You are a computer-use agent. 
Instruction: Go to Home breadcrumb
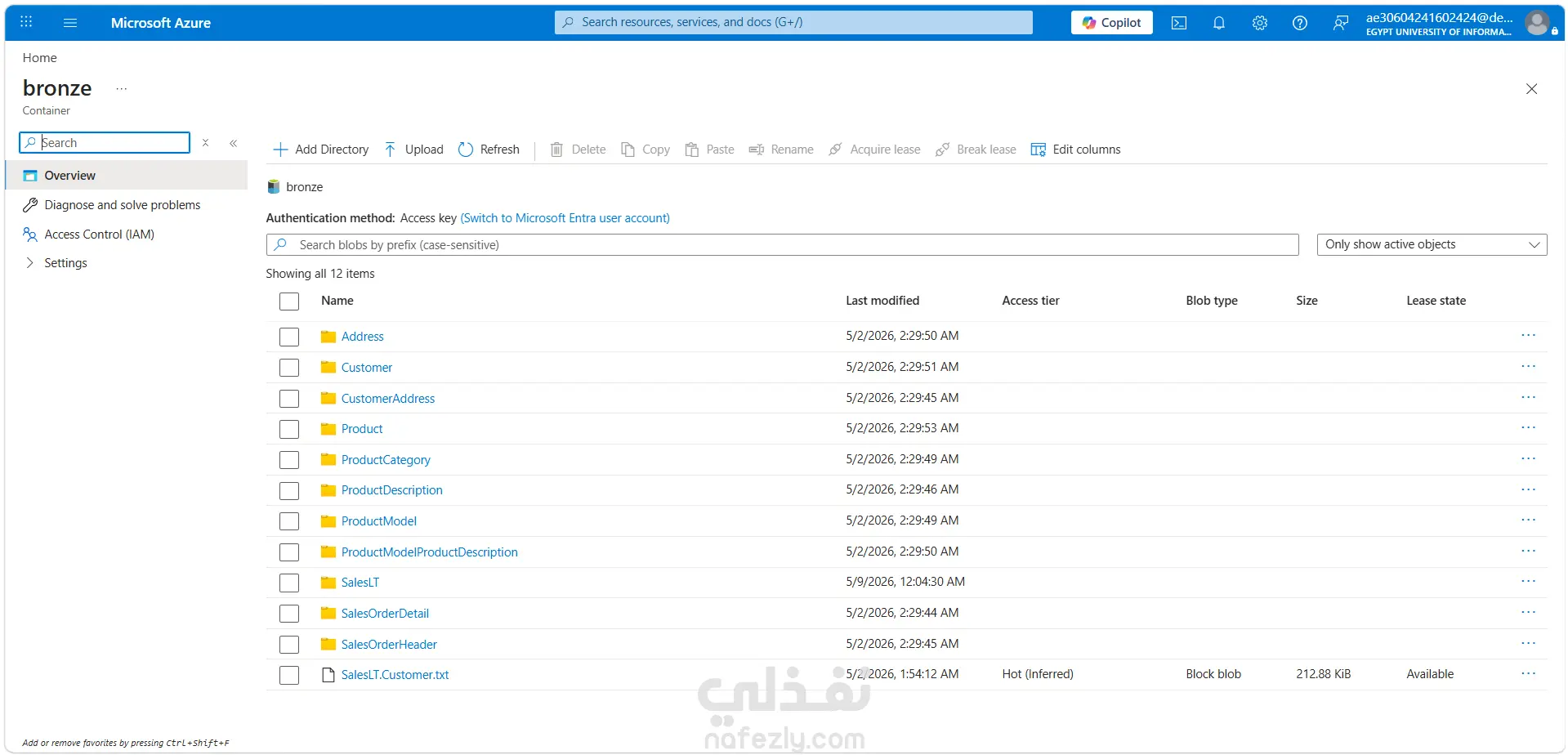pos(40,58)
